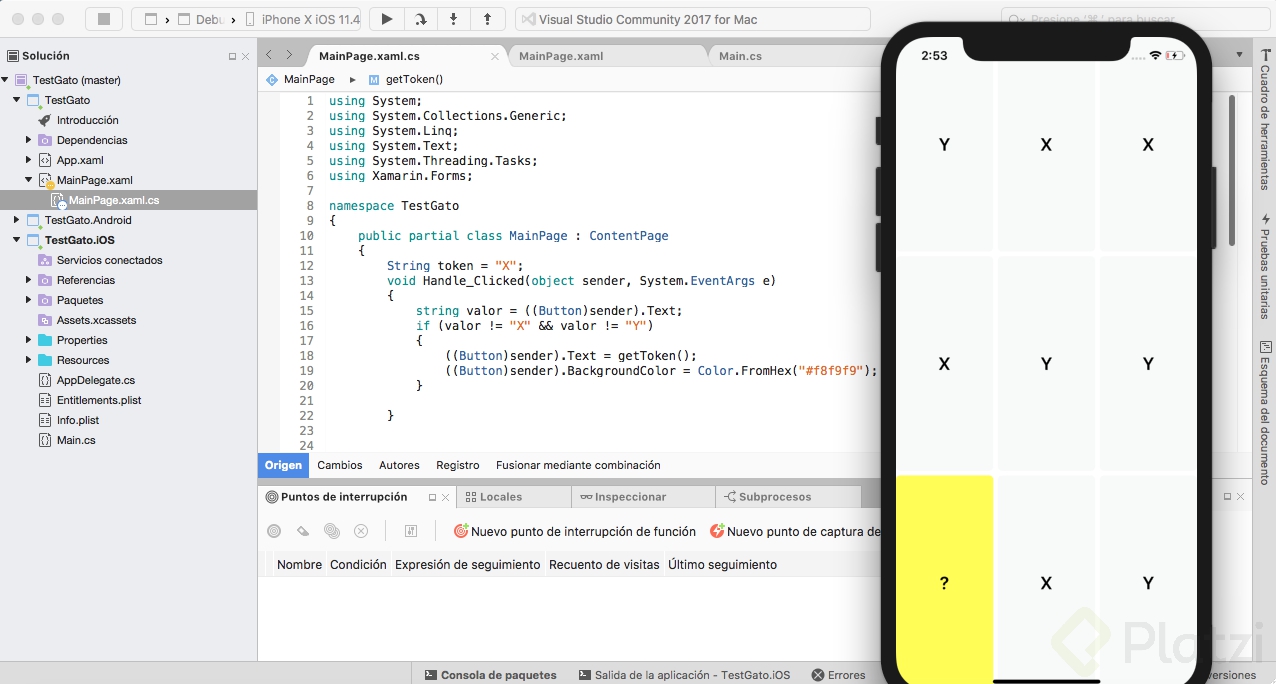Open Servicios conectados node
This screenshot has width=1276, height=684.
109,260
